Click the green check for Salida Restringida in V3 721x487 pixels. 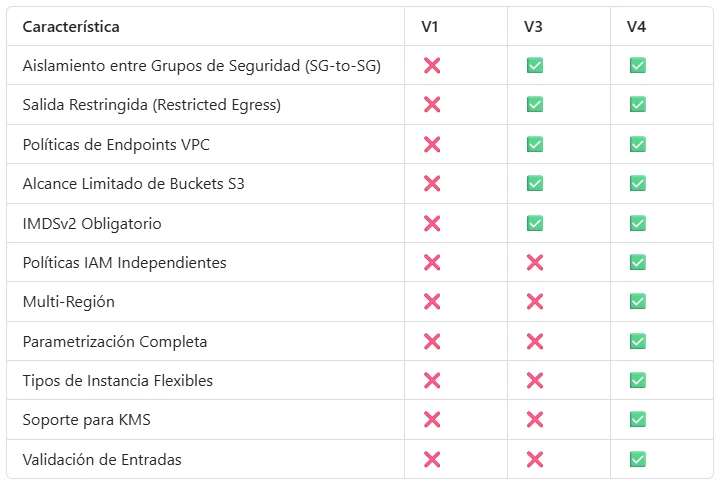[x=535, y=104]
